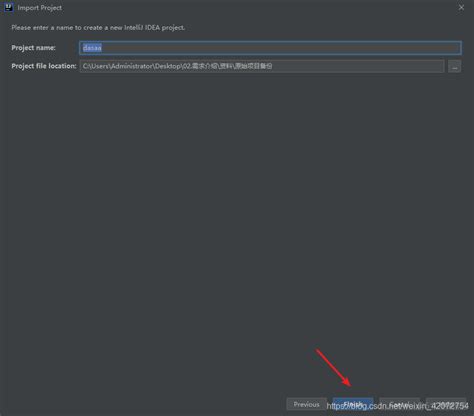Image resolution: width=474 pixels, height=416 pixels.
Task: Click the Finish button
Action: click(353, 404)
